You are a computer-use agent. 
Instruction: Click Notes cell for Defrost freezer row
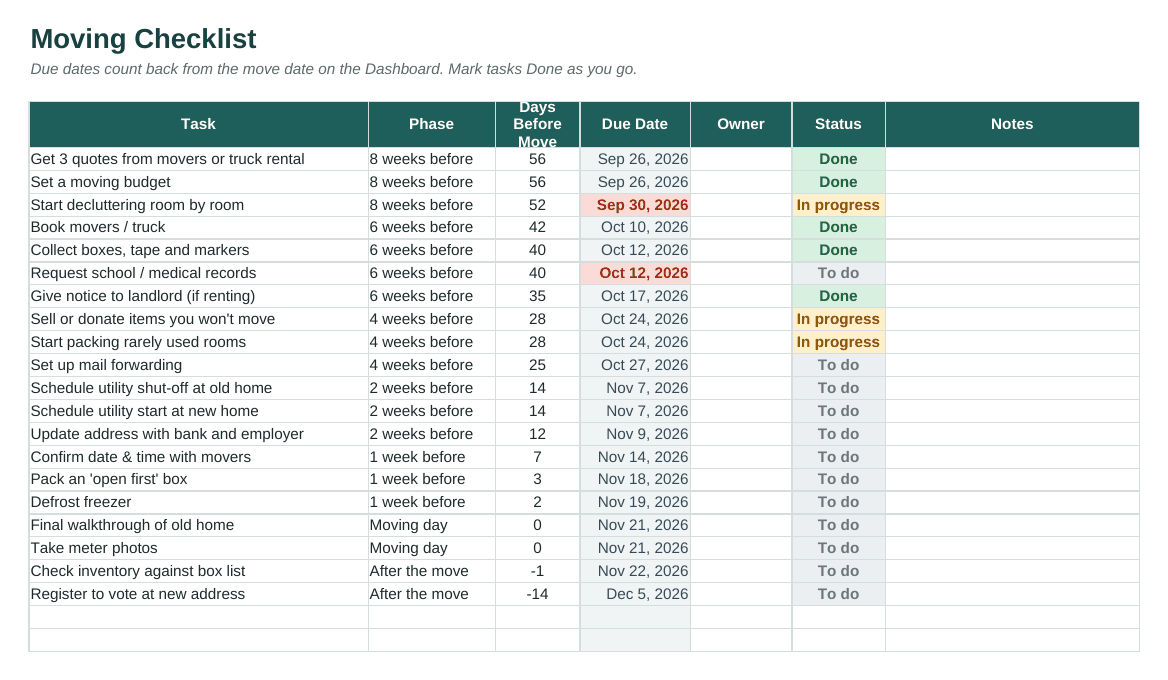(x=1012, y=503)
